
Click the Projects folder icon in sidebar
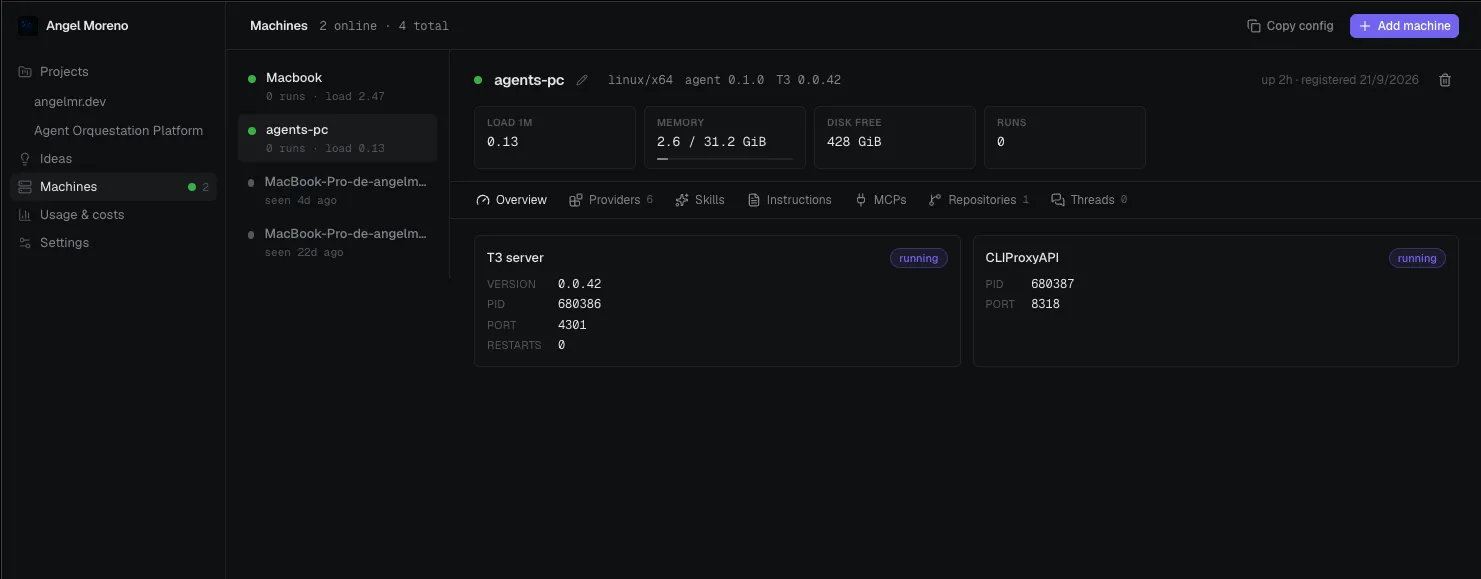pos(25,72)
